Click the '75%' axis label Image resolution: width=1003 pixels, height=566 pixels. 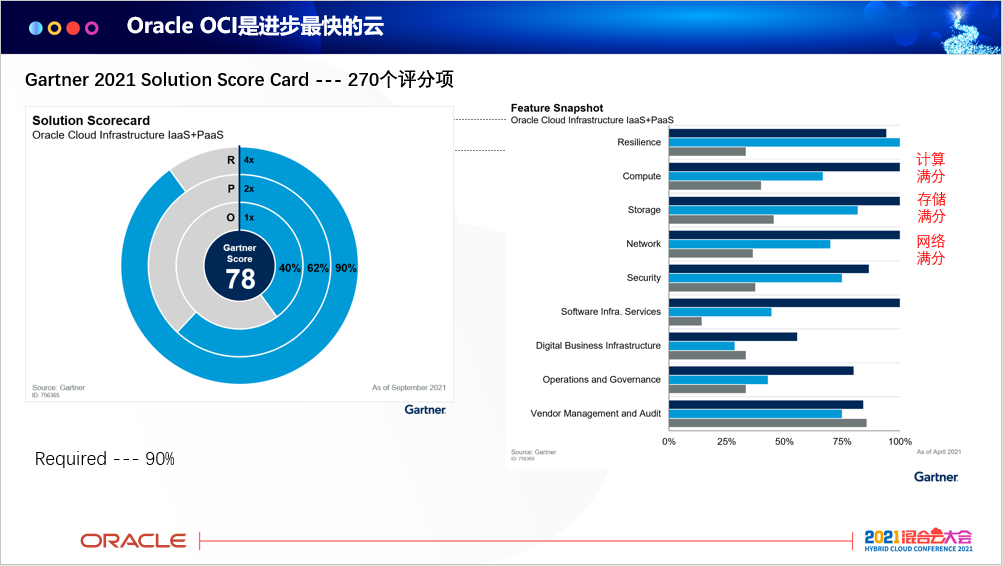pos(842,441)
